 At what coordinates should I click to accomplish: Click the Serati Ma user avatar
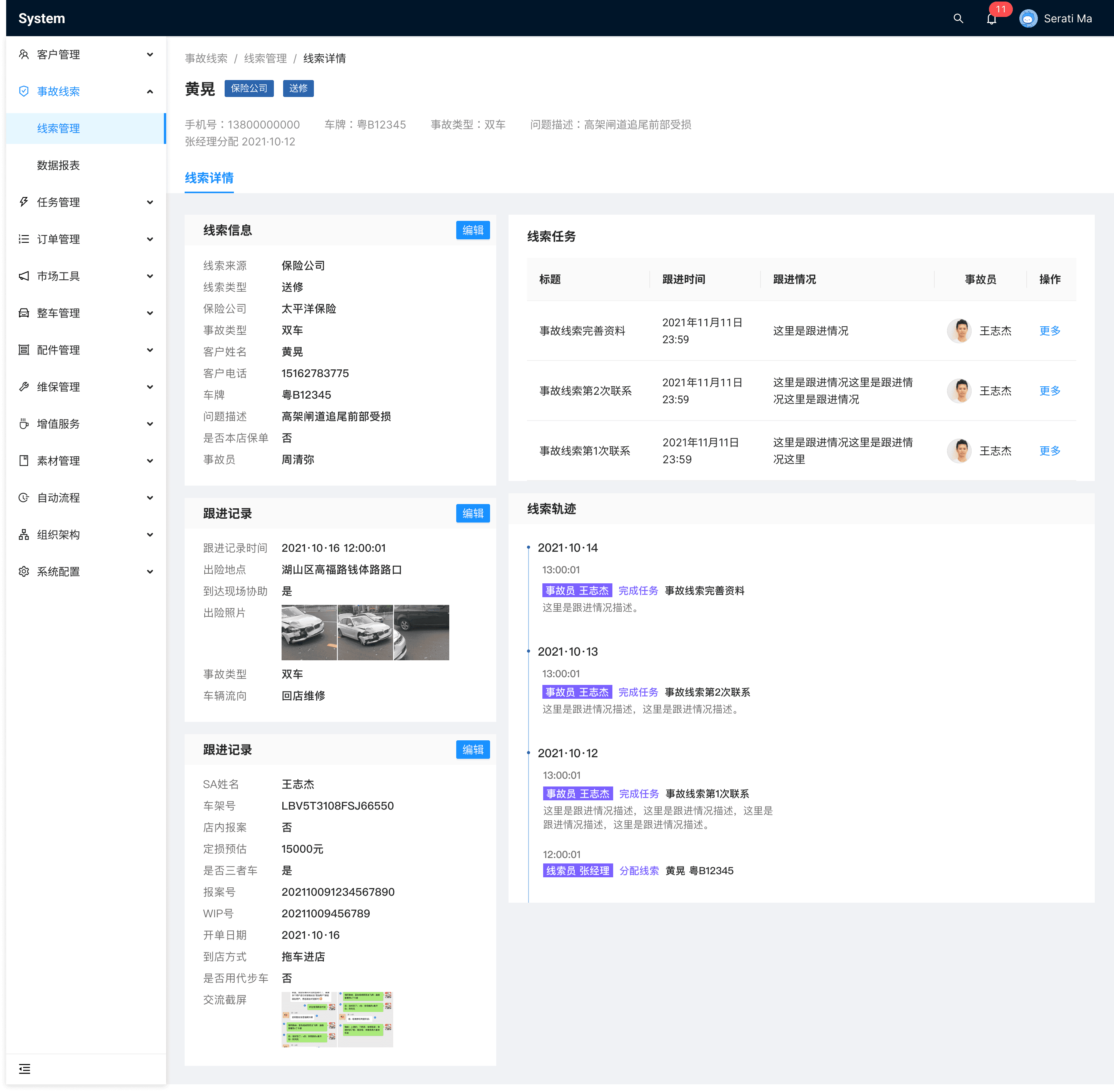click(x=1028, y=18)
